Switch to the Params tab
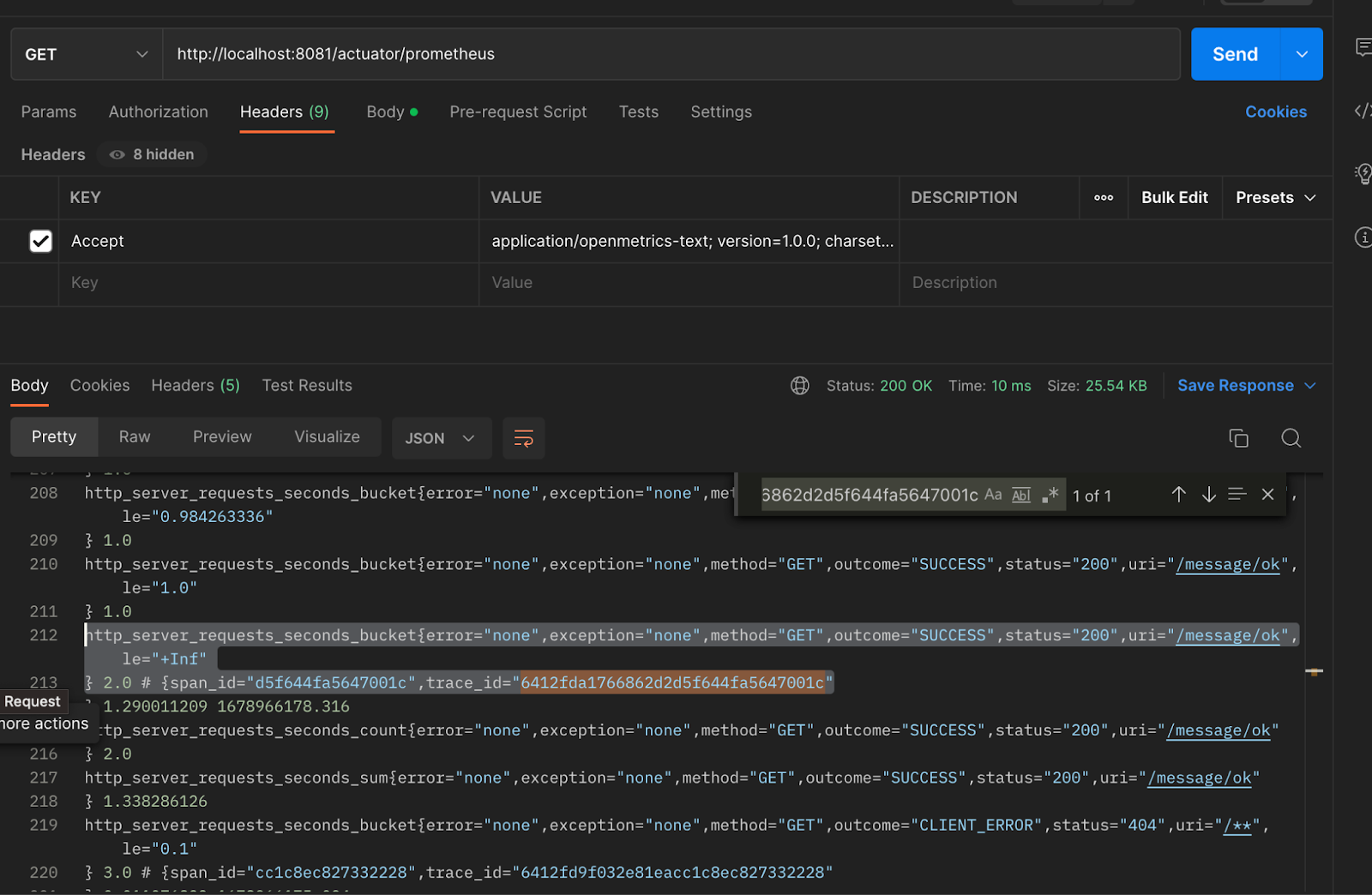Viewport: 1372px width, 895px height. click(x=49, y=112)
